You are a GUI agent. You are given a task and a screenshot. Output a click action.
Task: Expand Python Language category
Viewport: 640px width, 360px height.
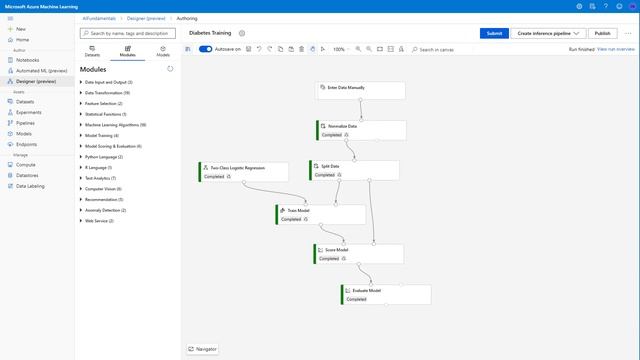pyautogui.click(x=101, y=156)
